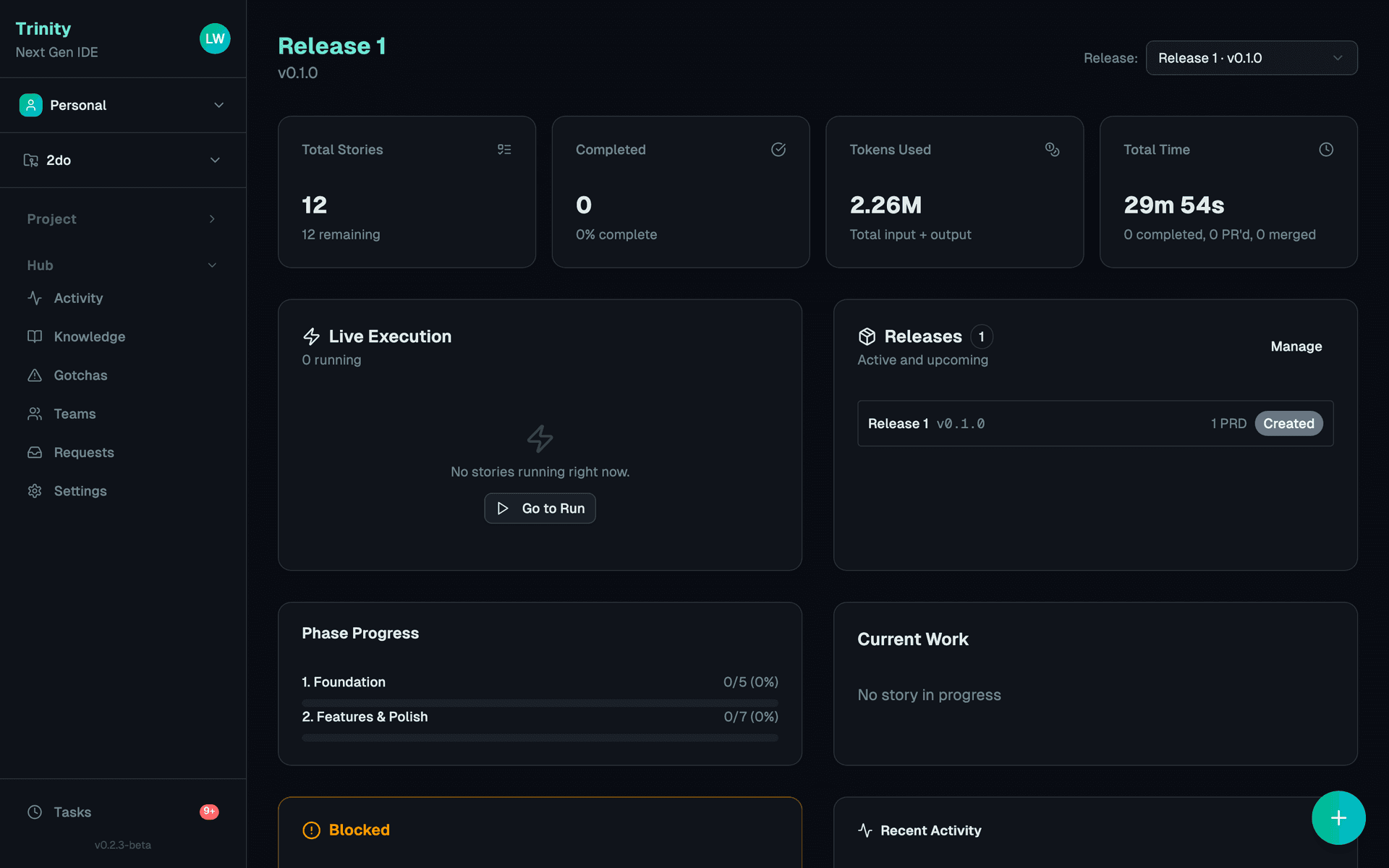Click the 1. Foundation phase label
This screenshot has width=1389, height=868.
[344, 682]
